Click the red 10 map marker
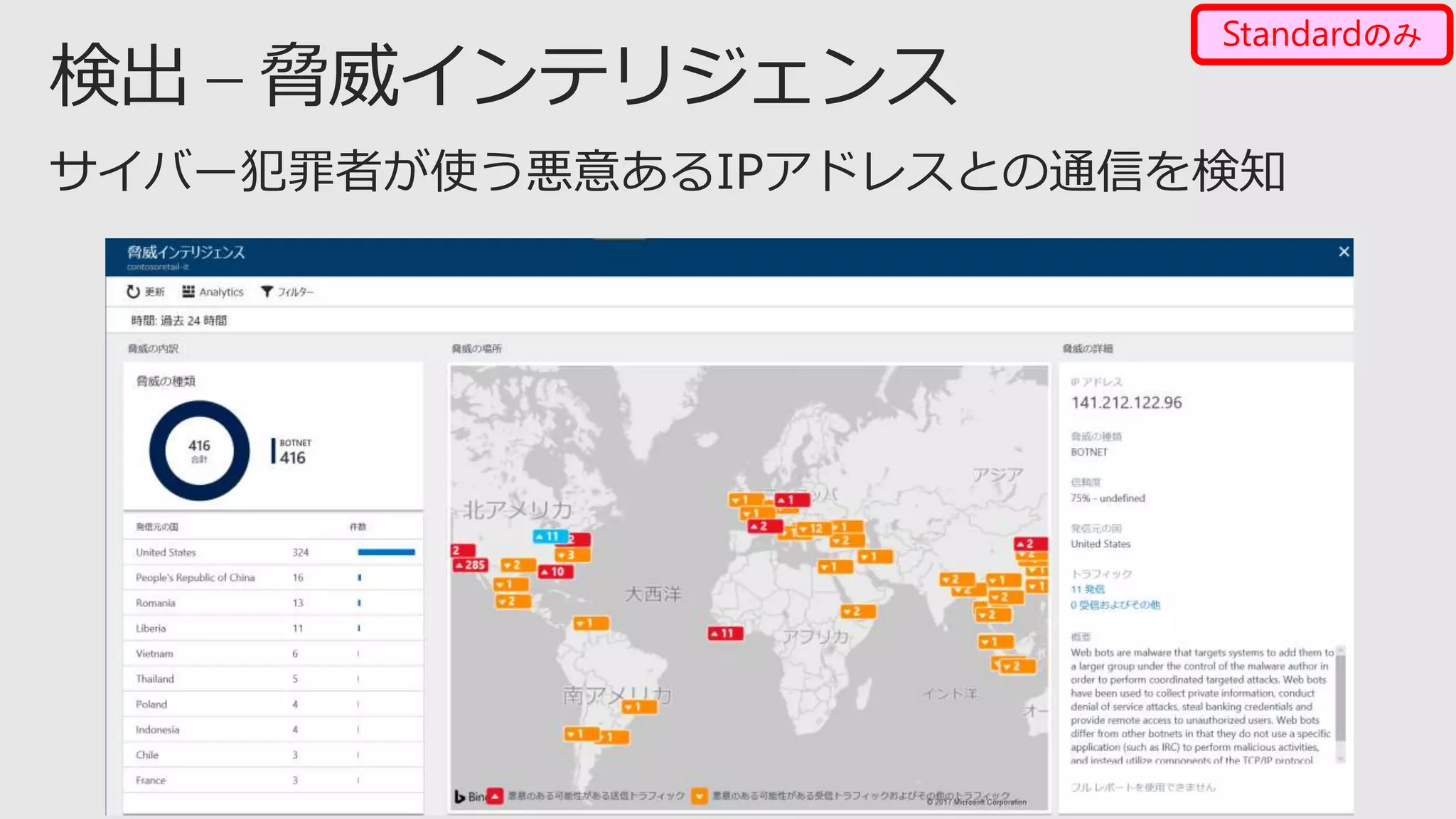Screen dimensions: 1456x819 click(x=555, y=572)
